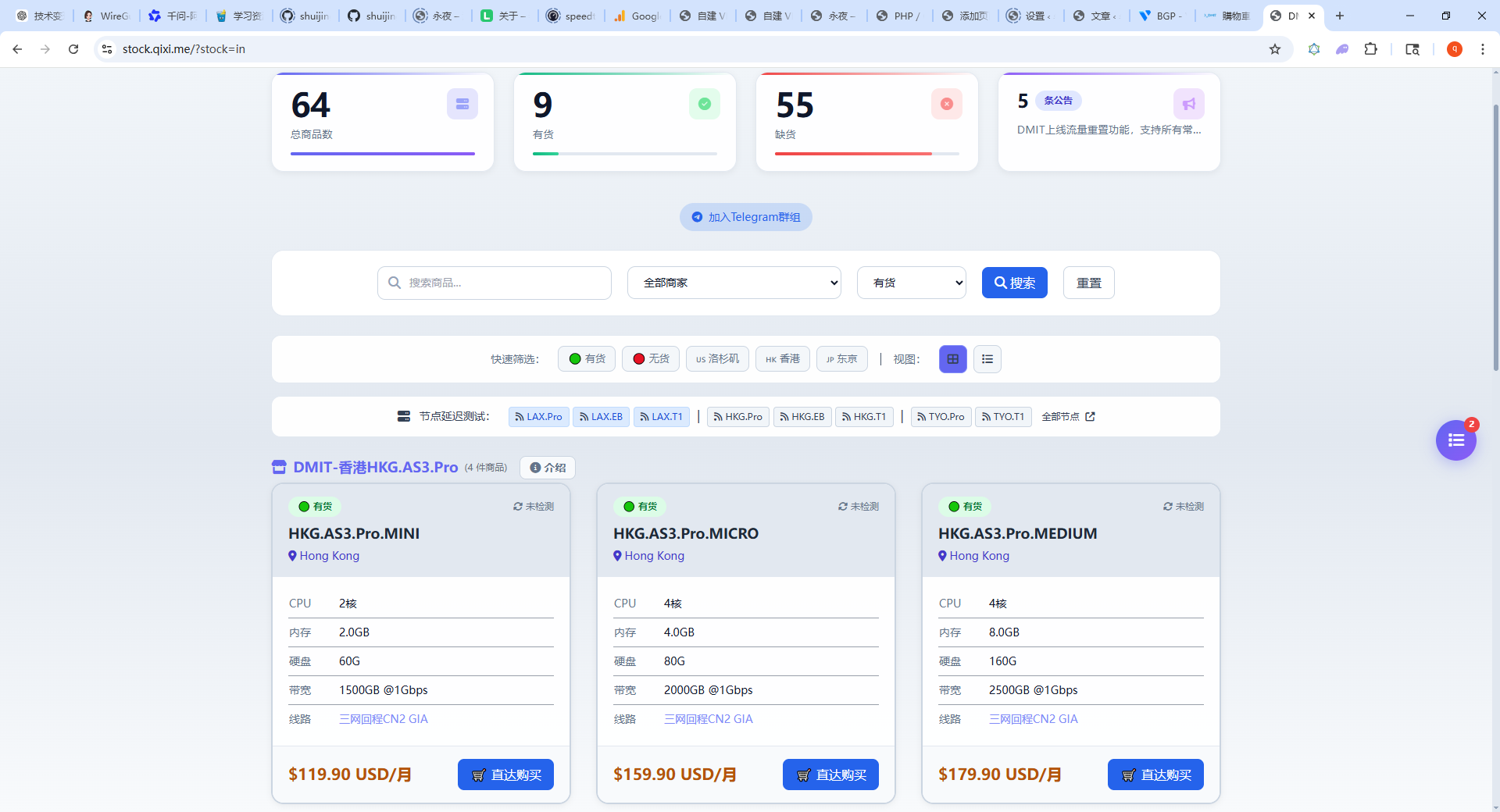This screenshot has height=812, width=1500.
Task: Click the announcements megaphone icon
Action: point(1189,104)
